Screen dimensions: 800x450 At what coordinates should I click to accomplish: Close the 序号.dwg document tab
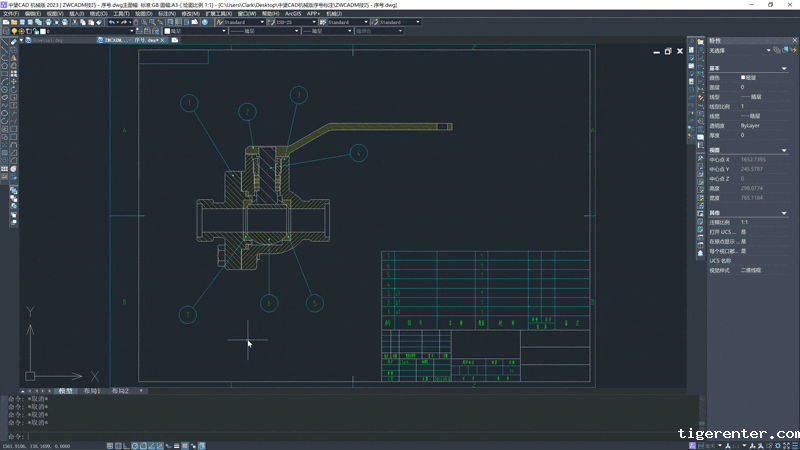pos(162,41)
